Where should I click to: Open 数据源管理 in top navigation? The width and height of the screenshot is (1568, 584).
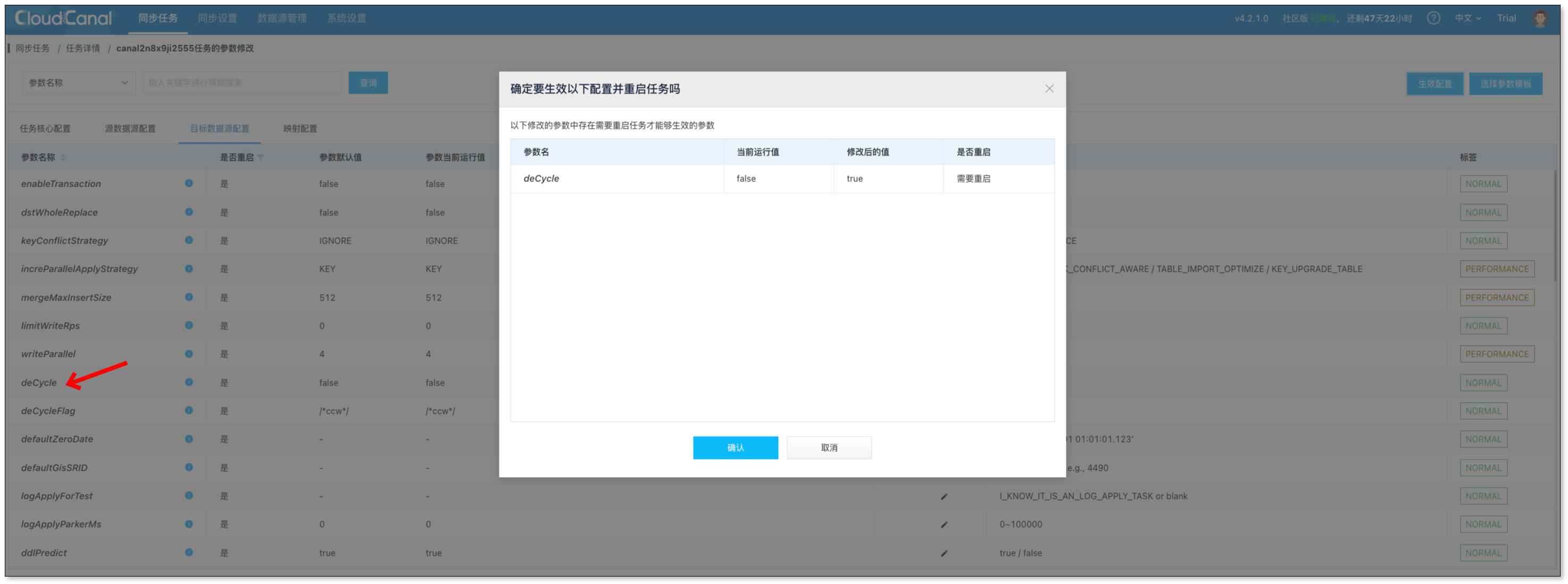[282, 18]
